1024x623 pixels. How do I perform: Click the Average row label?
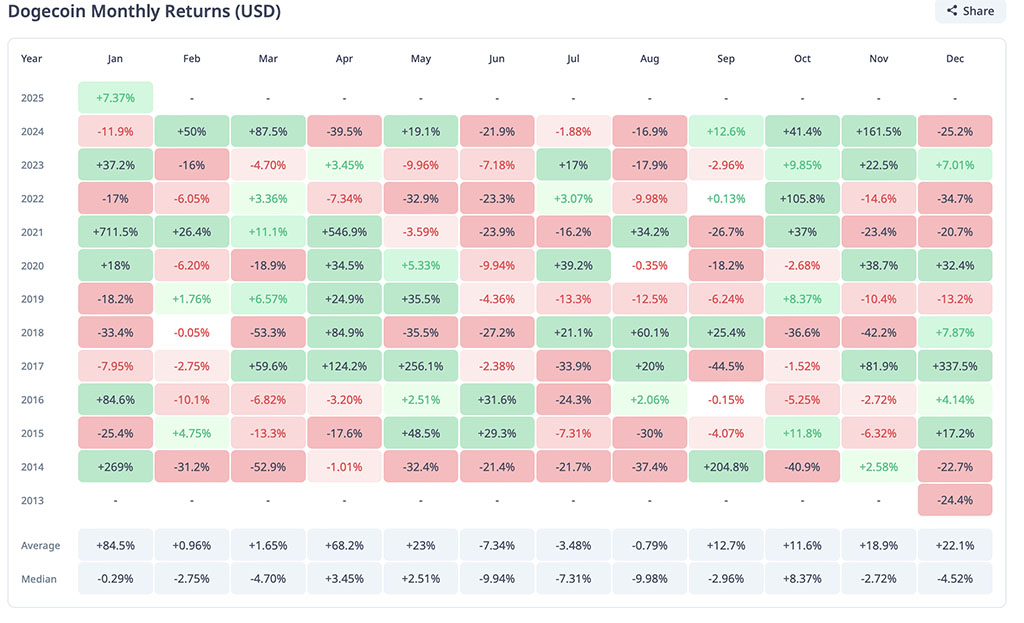pos(41,546)
